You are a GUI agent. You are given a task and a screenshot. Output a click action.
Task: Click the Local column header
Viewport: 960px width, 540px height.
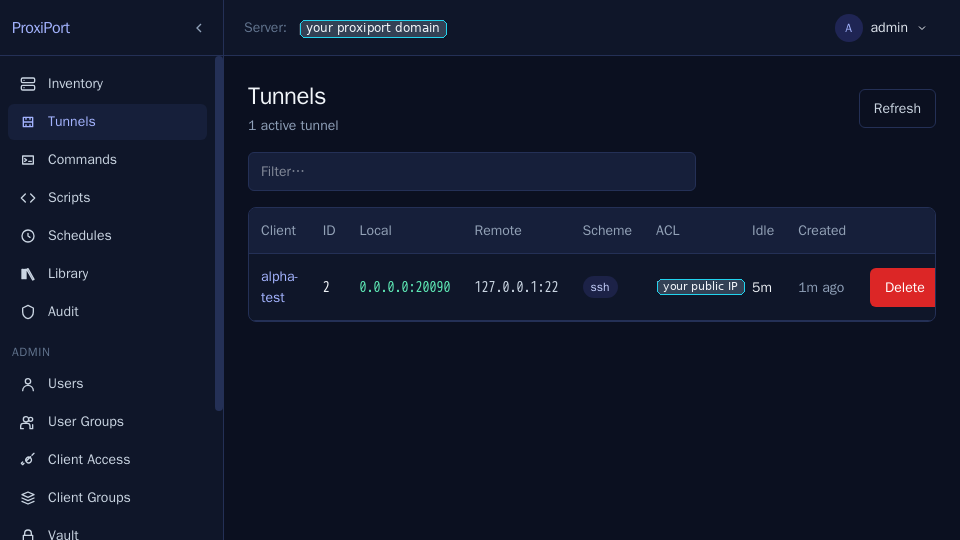[x=375, y=231]
